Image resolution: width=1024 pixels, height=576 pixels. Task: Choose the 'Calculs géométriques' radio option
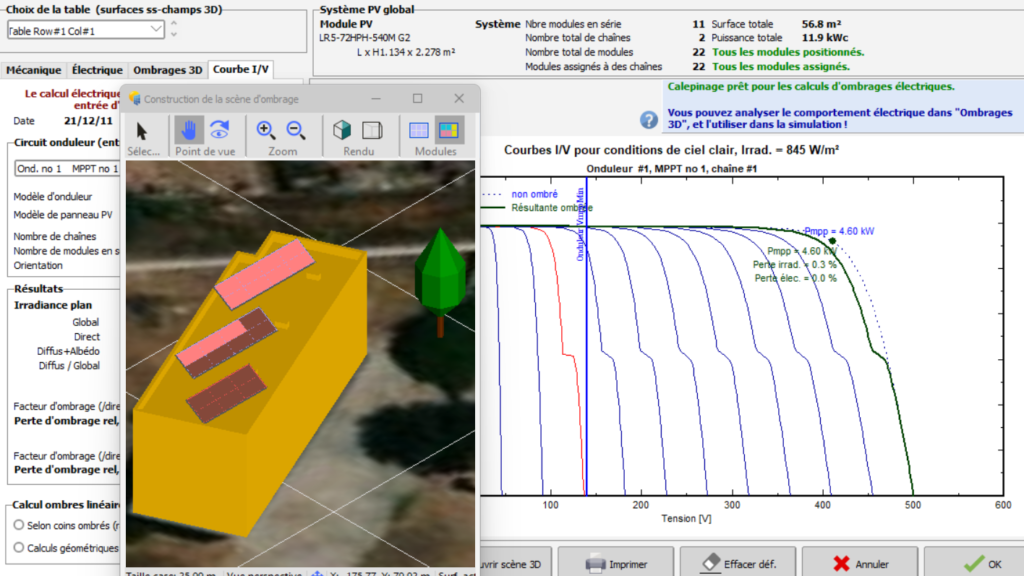(19, 547)
